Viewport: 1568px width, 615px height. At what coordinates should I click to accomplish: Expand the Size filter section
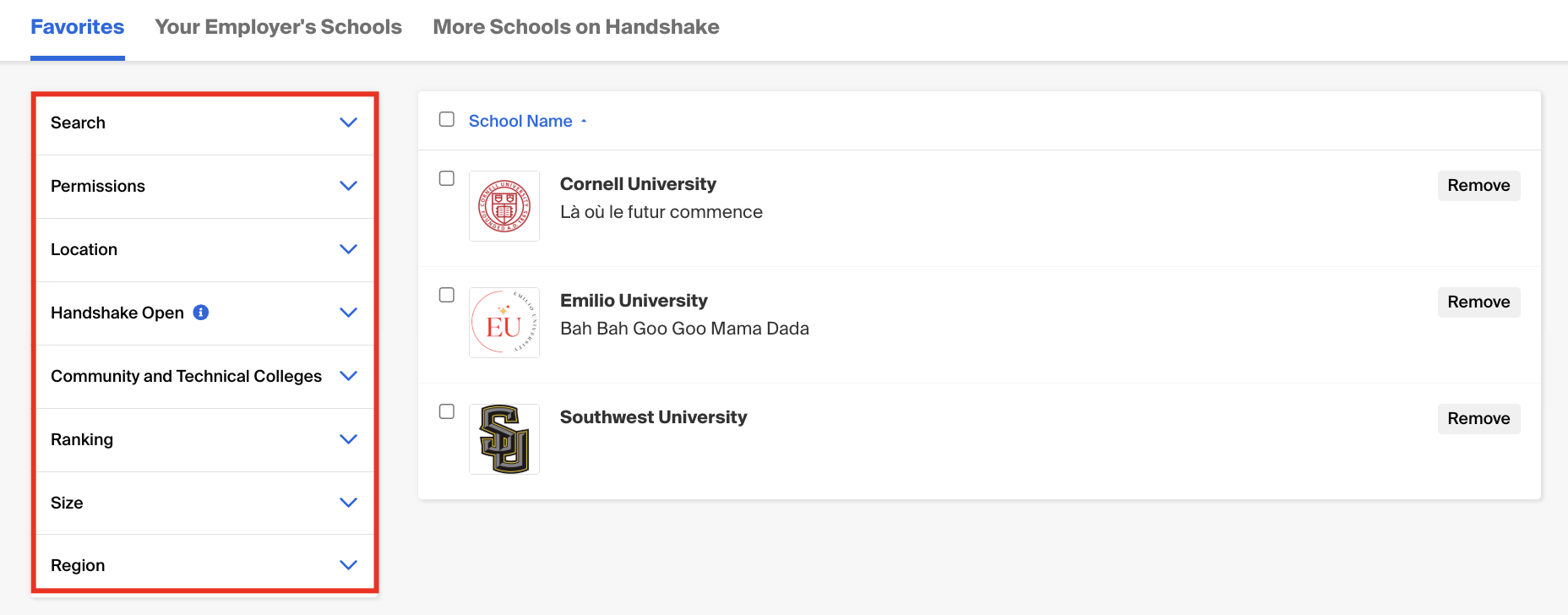(204, 503)
